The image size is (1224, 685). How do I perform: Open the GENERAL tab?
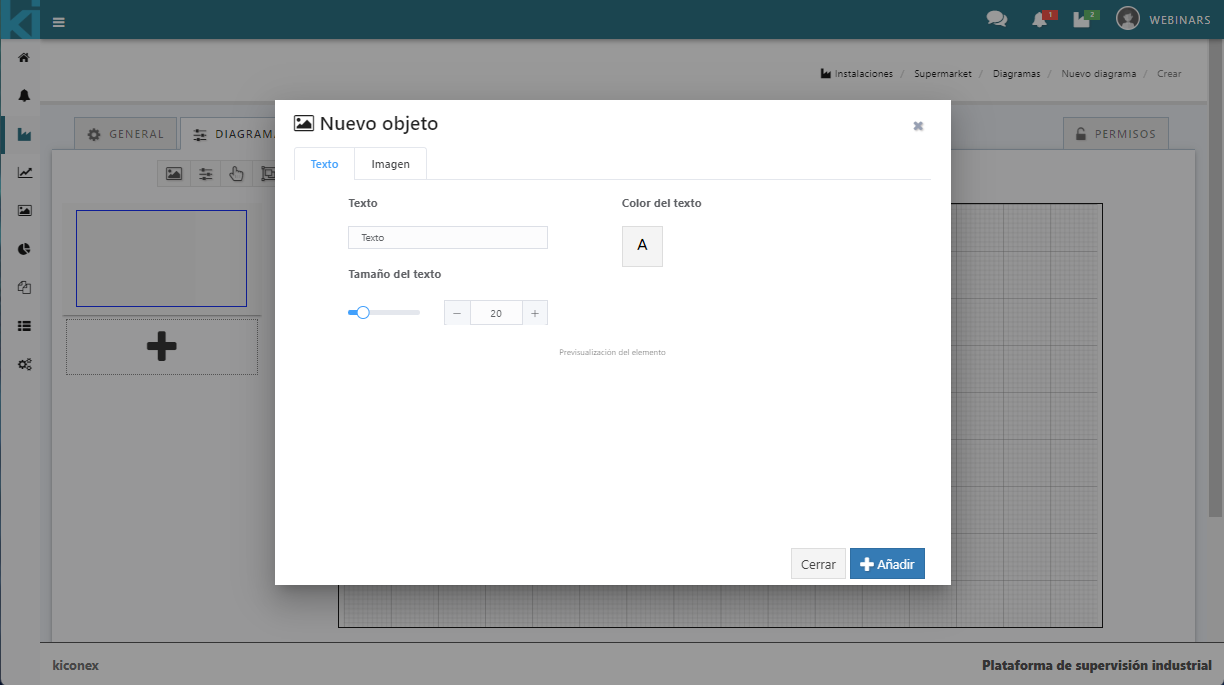126,134
